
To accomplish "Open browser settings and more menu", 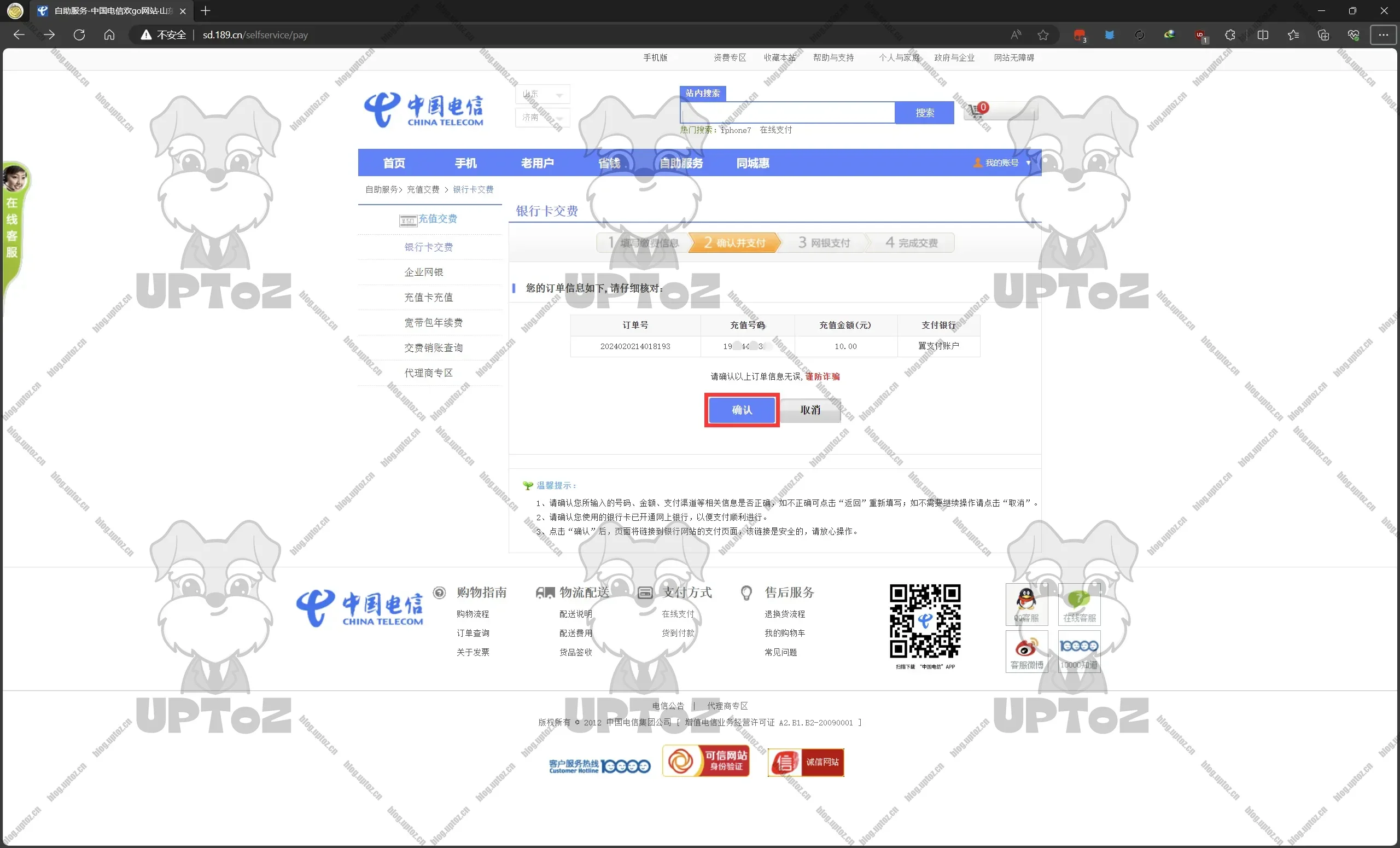I will point(1383,34).
